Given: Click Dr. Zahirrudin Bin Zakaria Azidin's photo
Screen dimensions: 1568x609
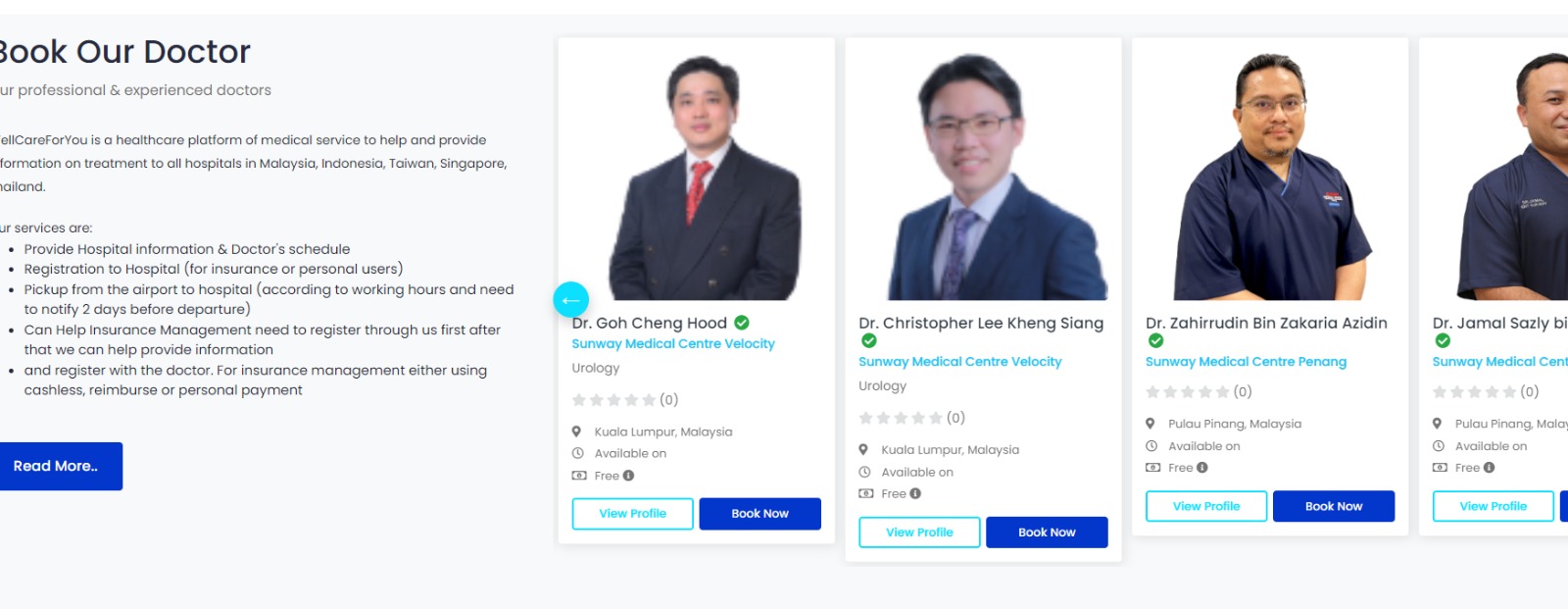Looking at the screenshot, I should click(1269, 177).
